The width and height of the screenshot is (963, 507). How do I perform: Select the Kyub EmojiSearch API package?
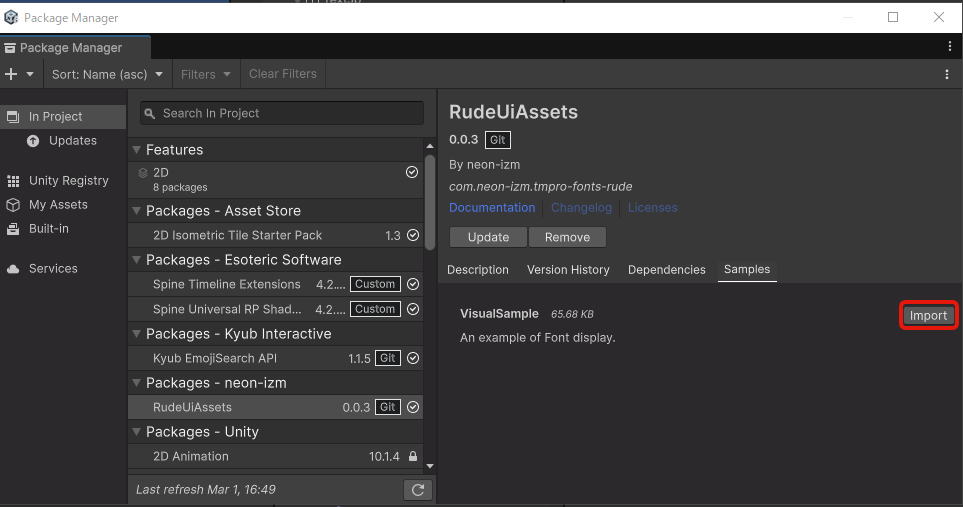pos(275,358)
